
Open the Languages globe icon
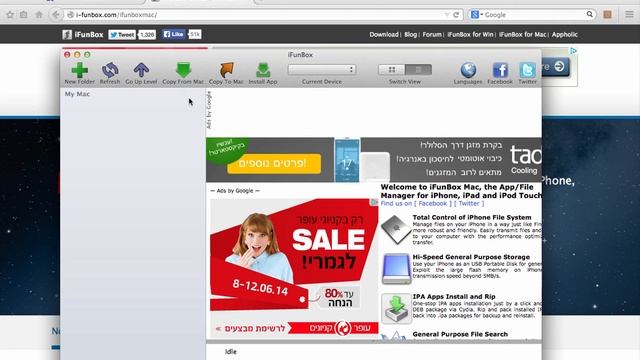click(x=468, y=70)
